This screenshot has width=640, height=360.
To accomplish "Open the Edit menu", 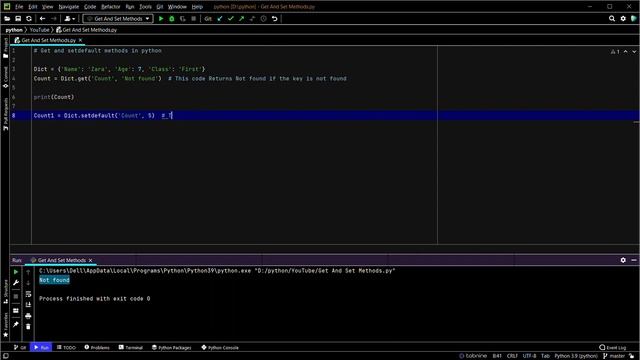I will 33,7.
